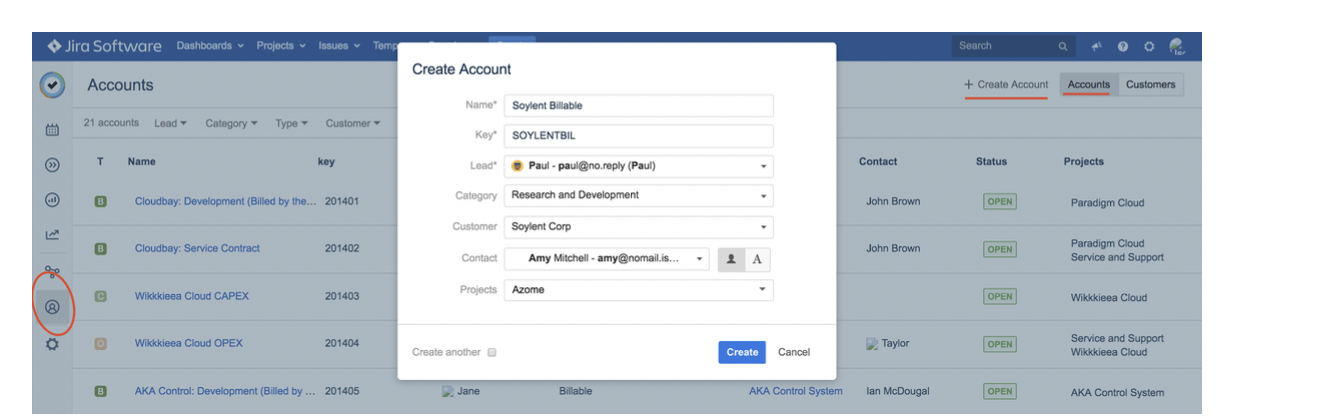The width and height of the screenshot is (1318, 416).
Task: Click the Status column header
Action: coord(992,162)
